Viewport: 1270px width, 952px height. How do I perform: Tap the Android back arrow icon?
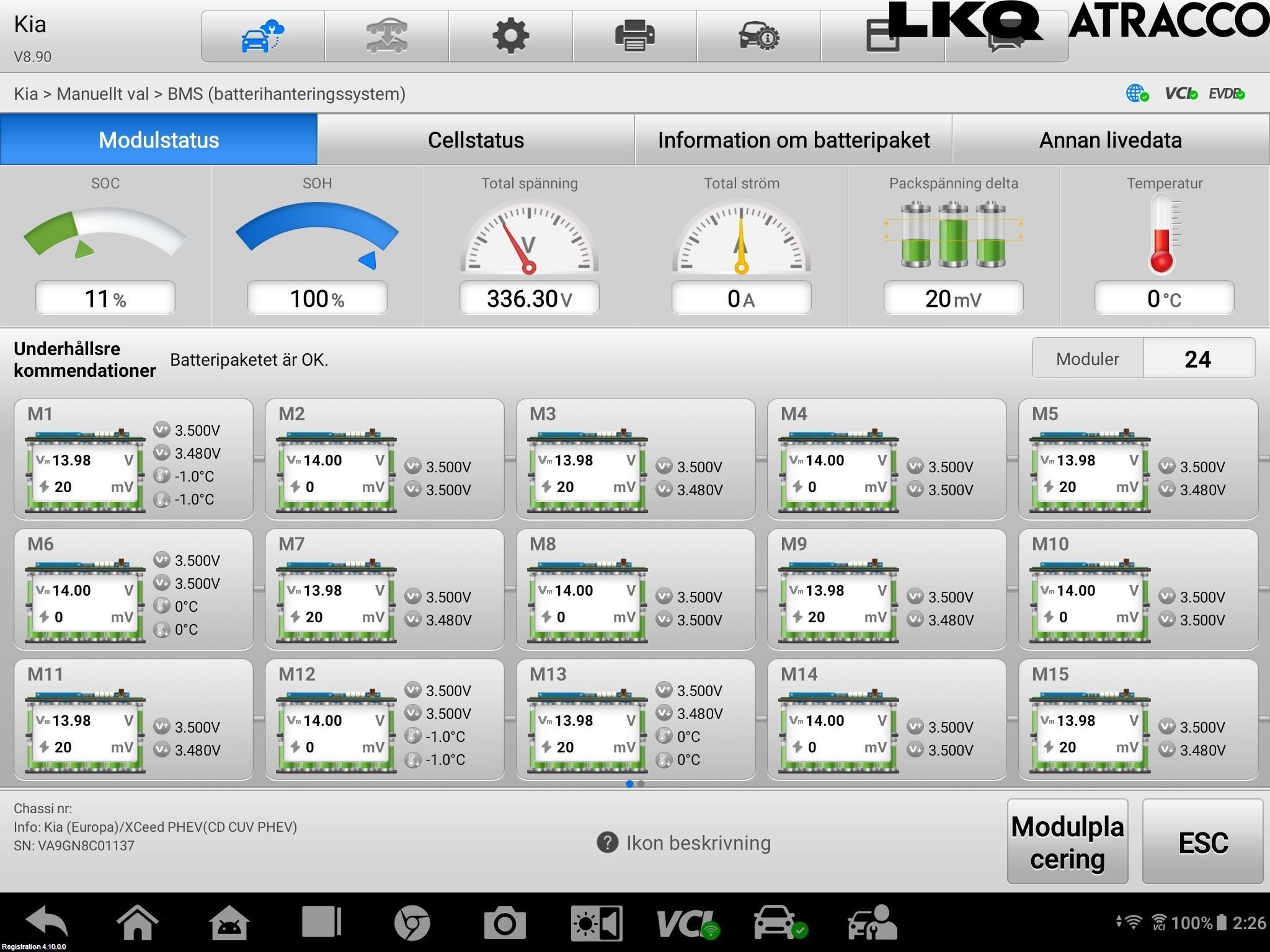(47, 923)
